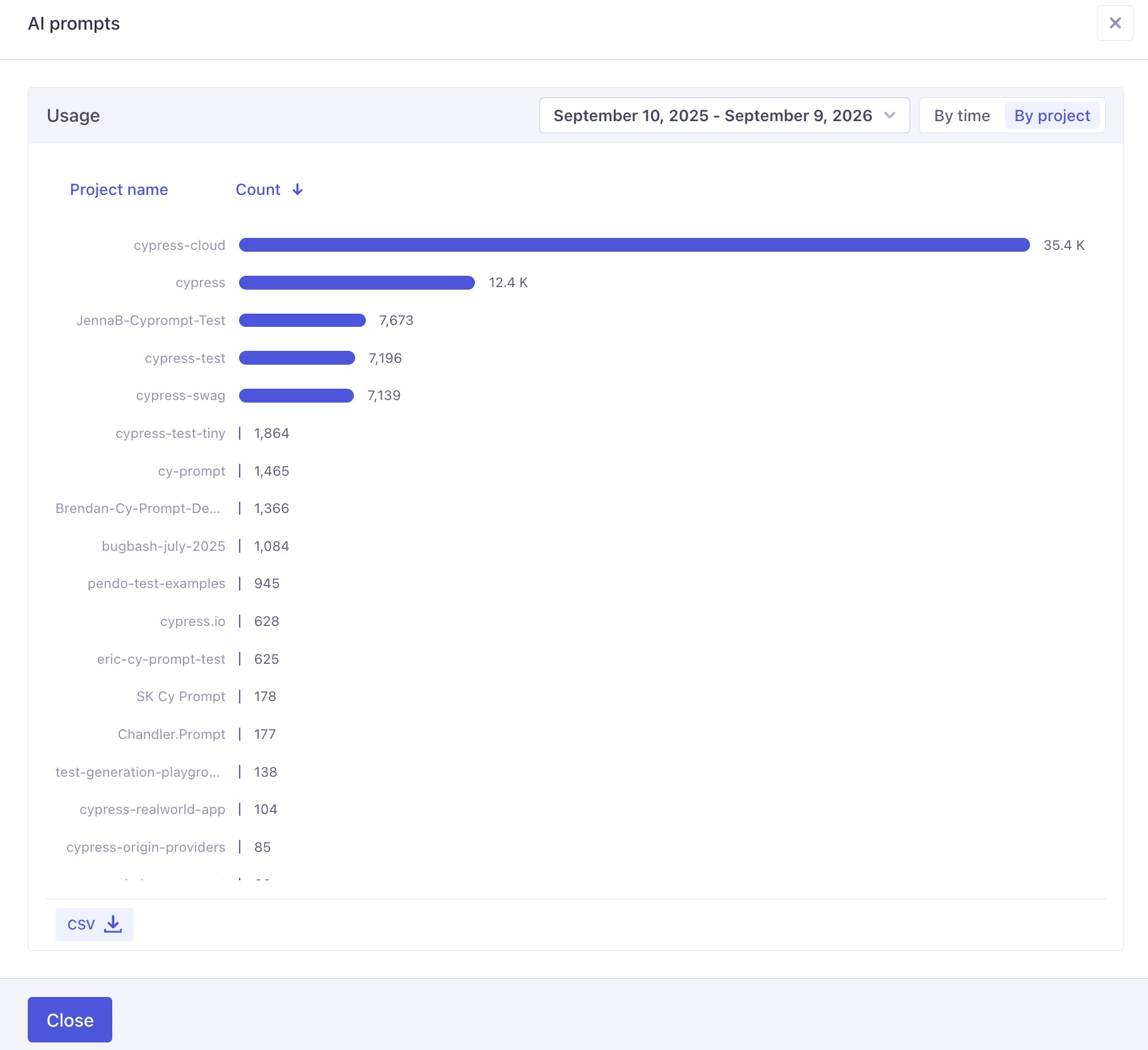Viewport: 1148px width, 1050px height.
Task: Click the cypress-swag usage bar
Action: point(295,396)
